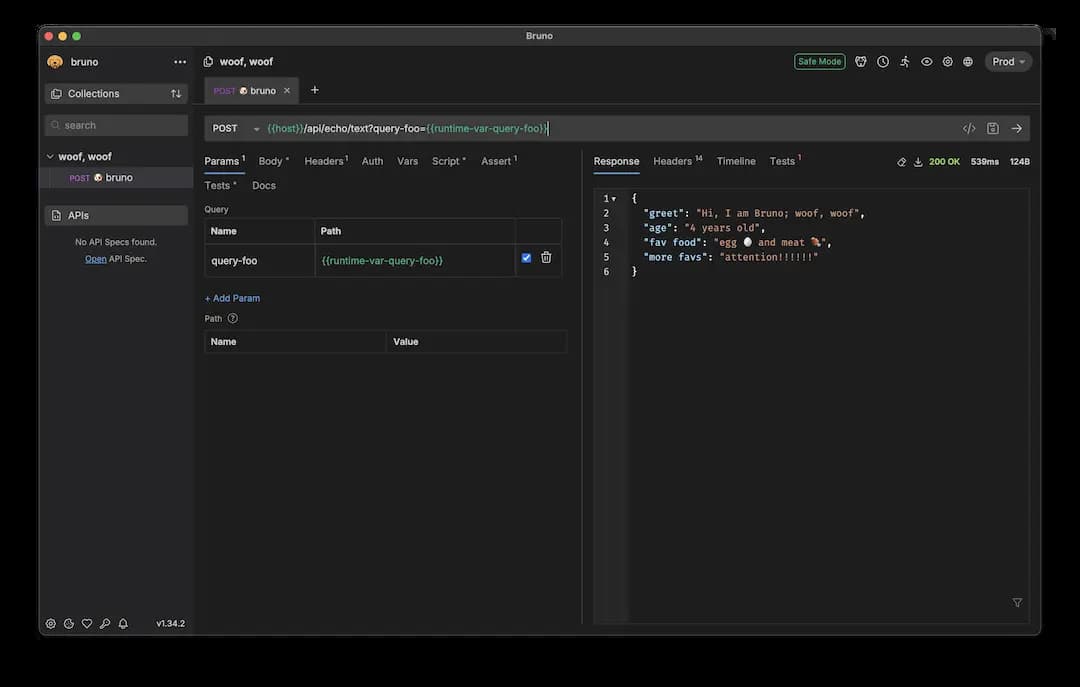This screenshot has width=1080, height=687.
Task: Save the request using the disk icon
Action: tap(993, 129)
